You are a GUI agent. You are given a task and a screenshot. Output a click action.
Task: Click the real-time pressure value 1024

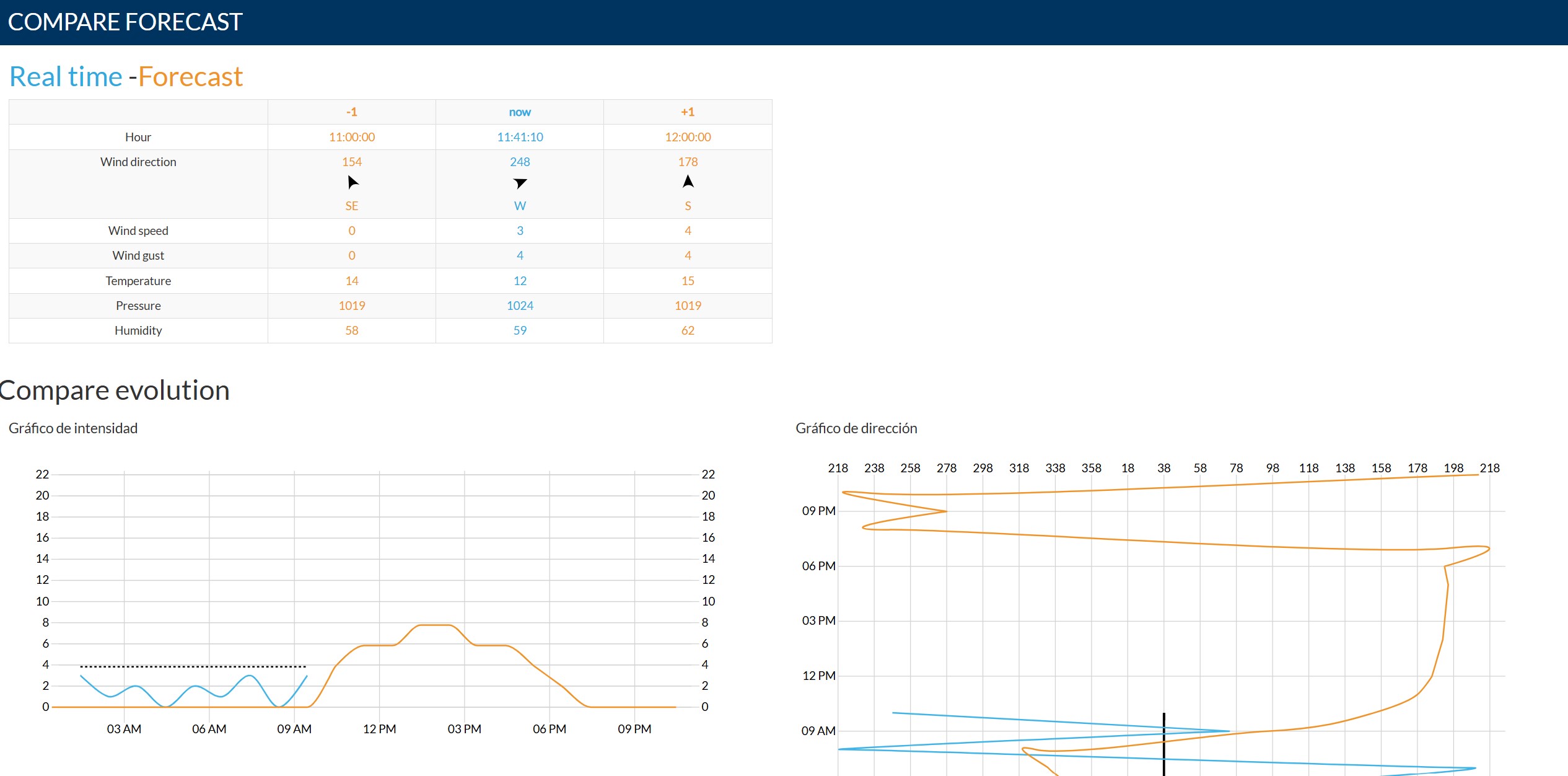(x=520, y=306)
